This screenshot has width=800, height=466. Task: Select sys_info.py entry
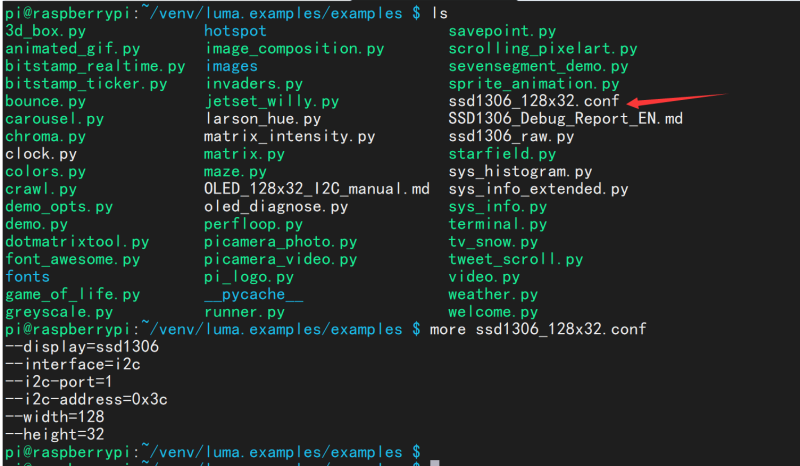(497, 207)
